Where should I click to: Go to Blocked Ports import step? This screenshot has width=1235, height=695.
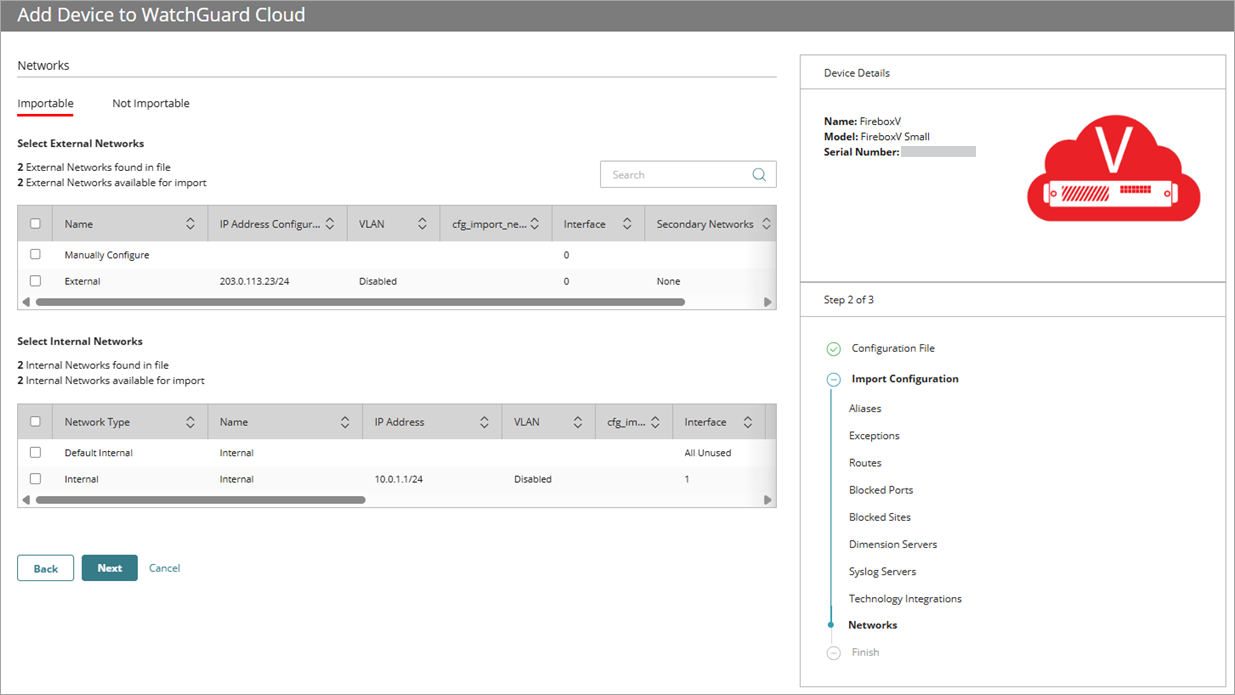(881, 490)
